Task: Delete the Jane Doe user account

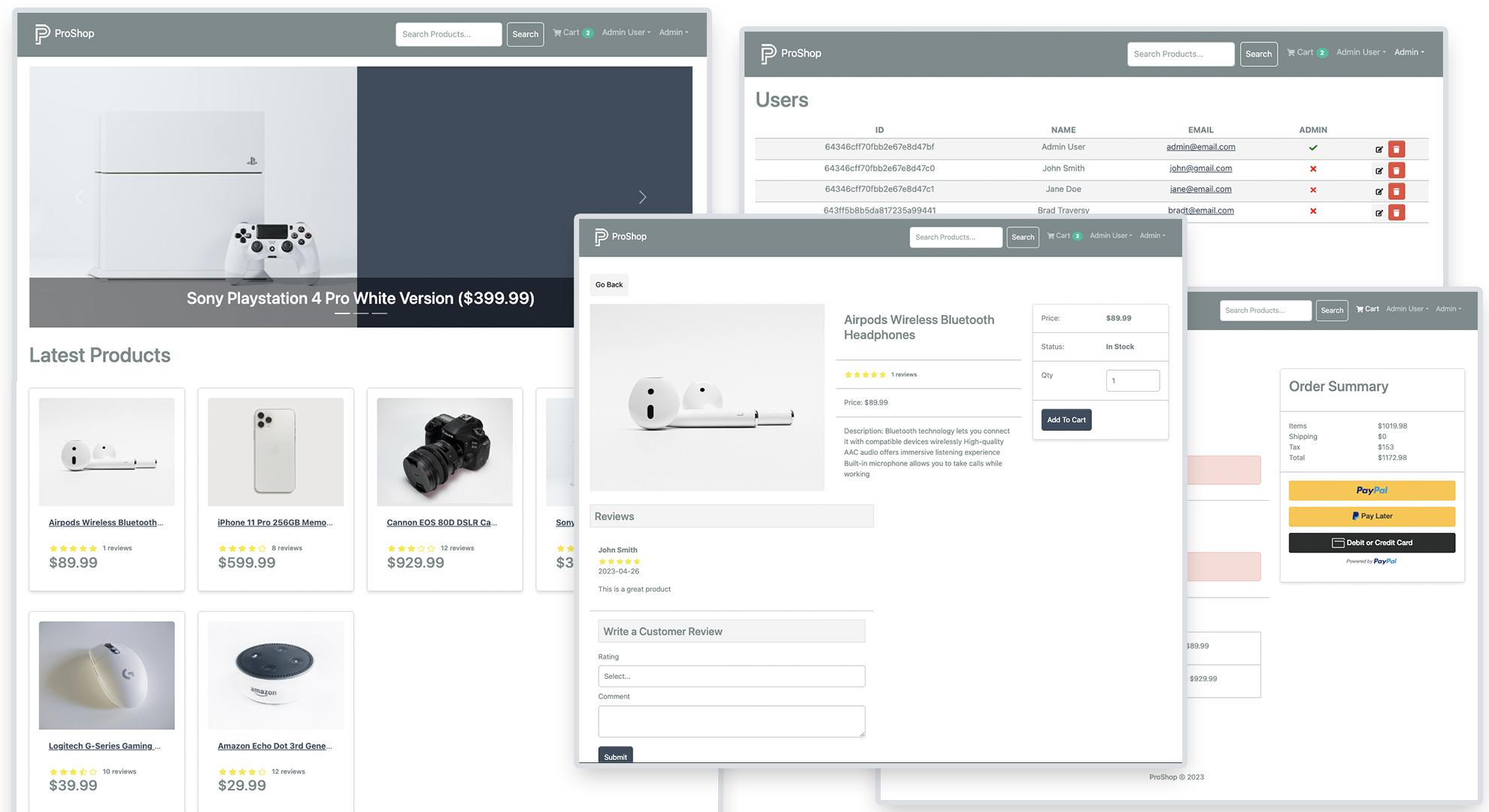Action: (x=1397, y=191)
